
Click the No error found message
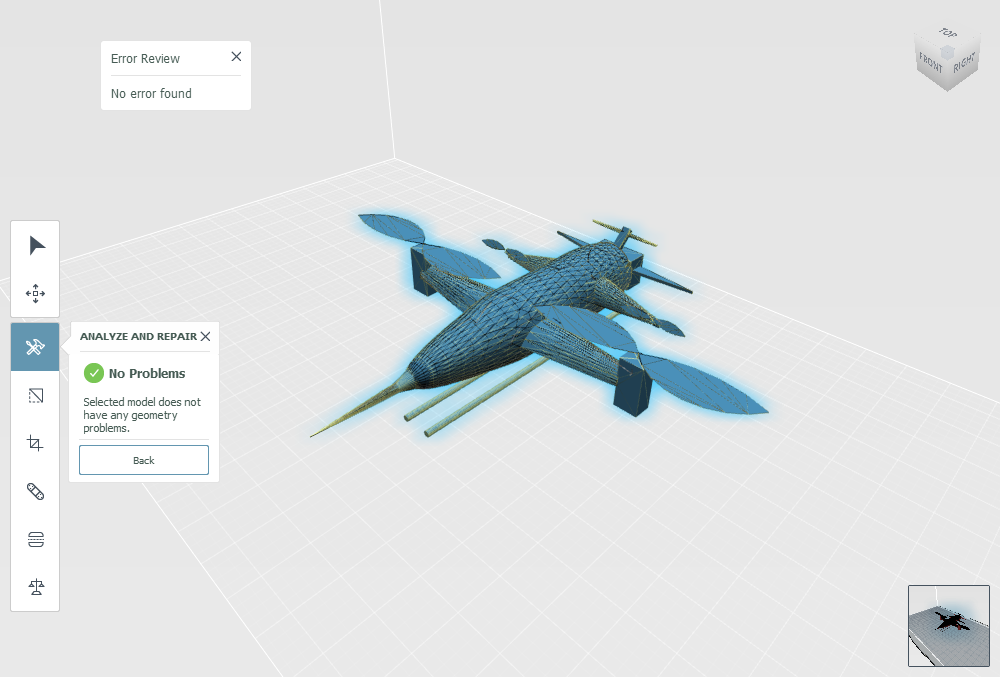pos(151,93)
